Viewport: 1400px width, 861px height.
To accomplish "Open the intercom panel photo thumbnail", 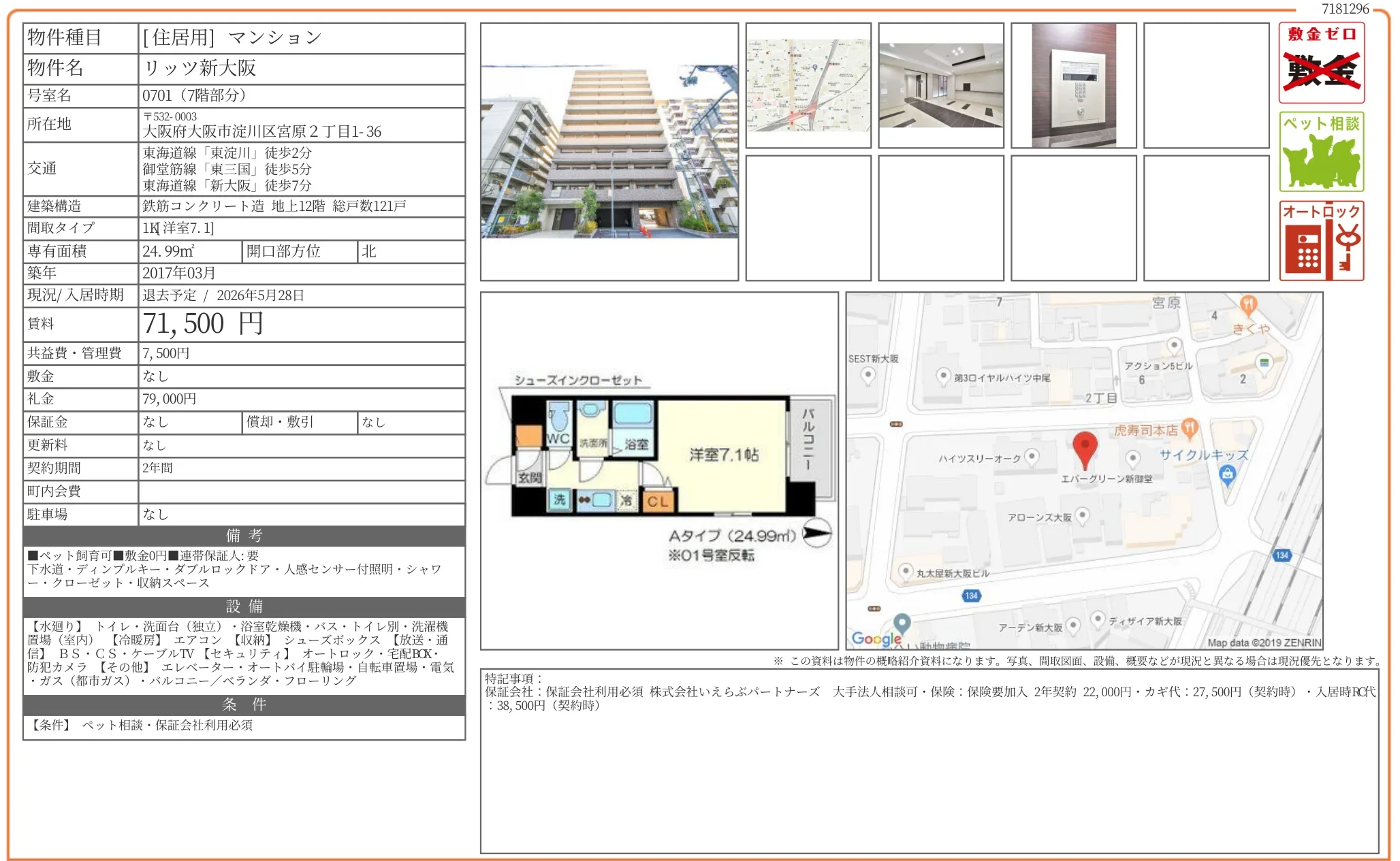I will click(1073, 85).
